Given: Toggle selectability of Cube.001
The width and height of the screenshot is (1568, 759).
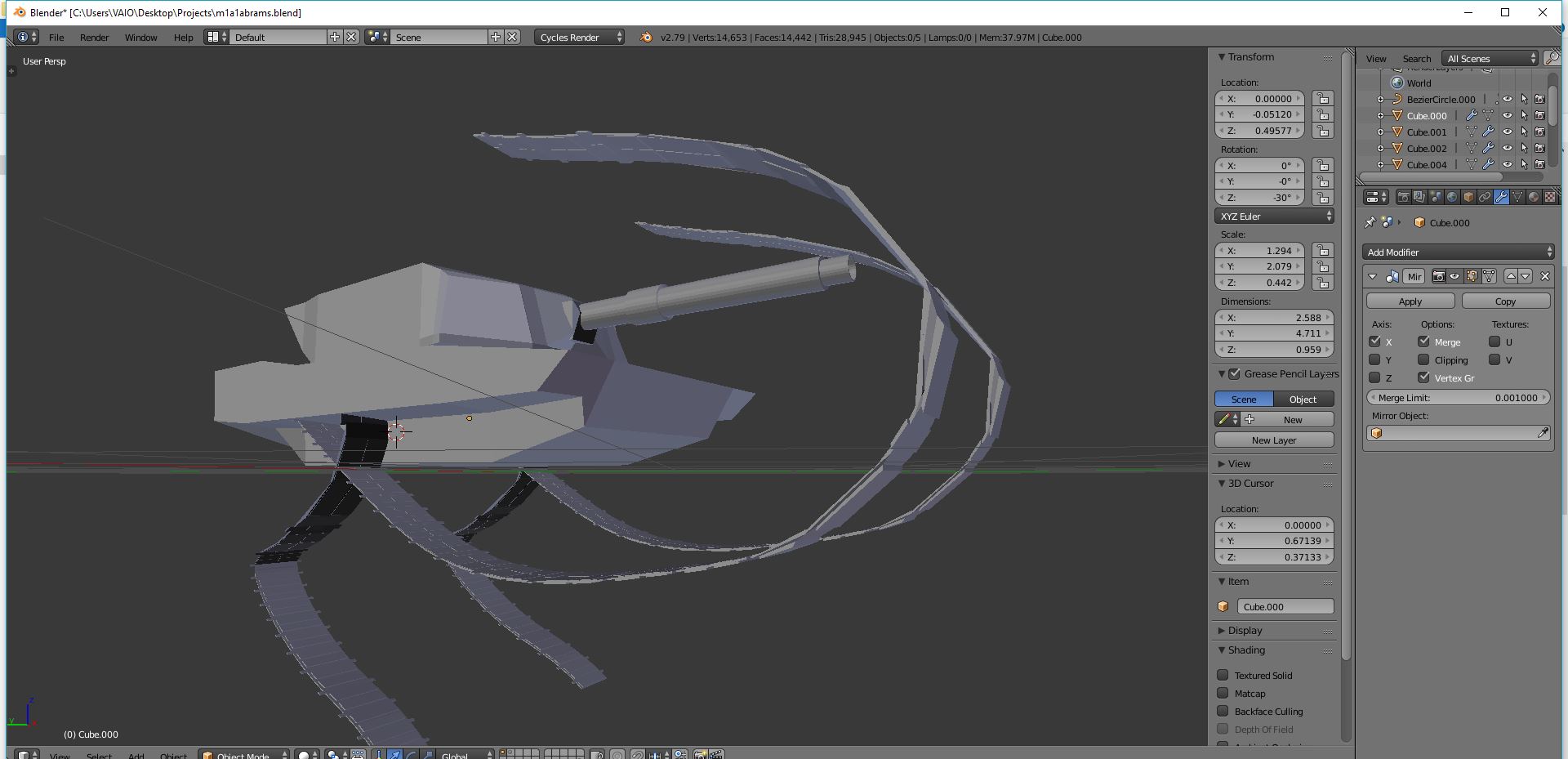Looking at the screenshot, I should pyautogui.click(x=1524, y=132).
